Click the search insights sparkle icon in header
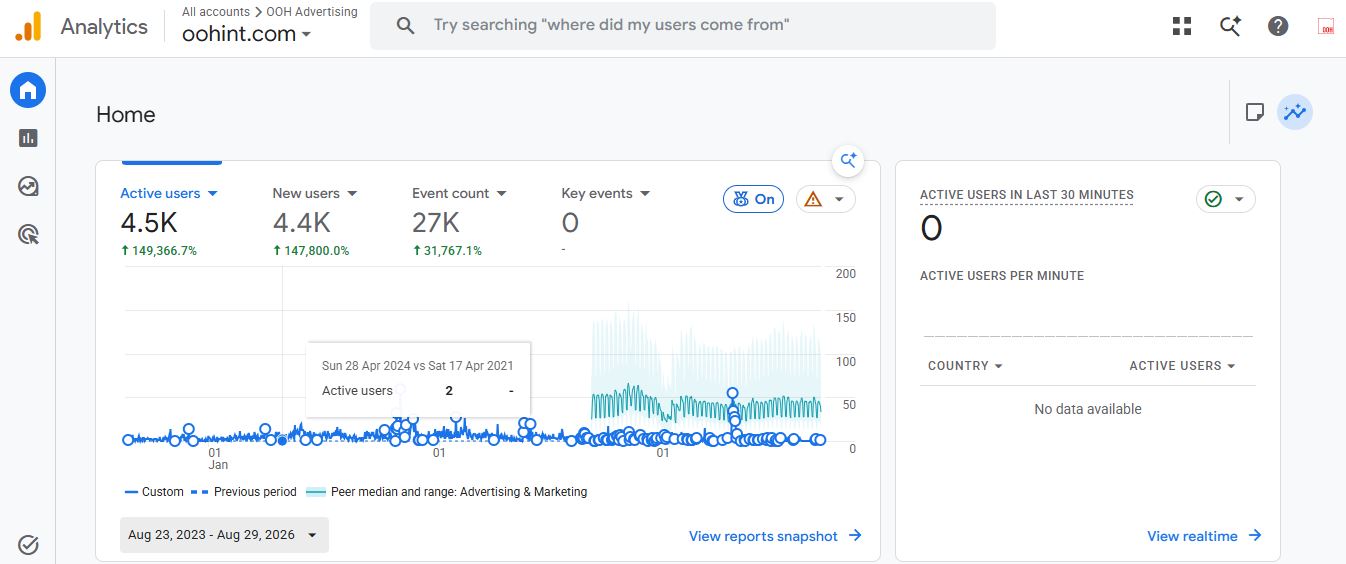The width and height of the screenshot is (1346, 564). pyautogui.click(x=1230, y=27)
